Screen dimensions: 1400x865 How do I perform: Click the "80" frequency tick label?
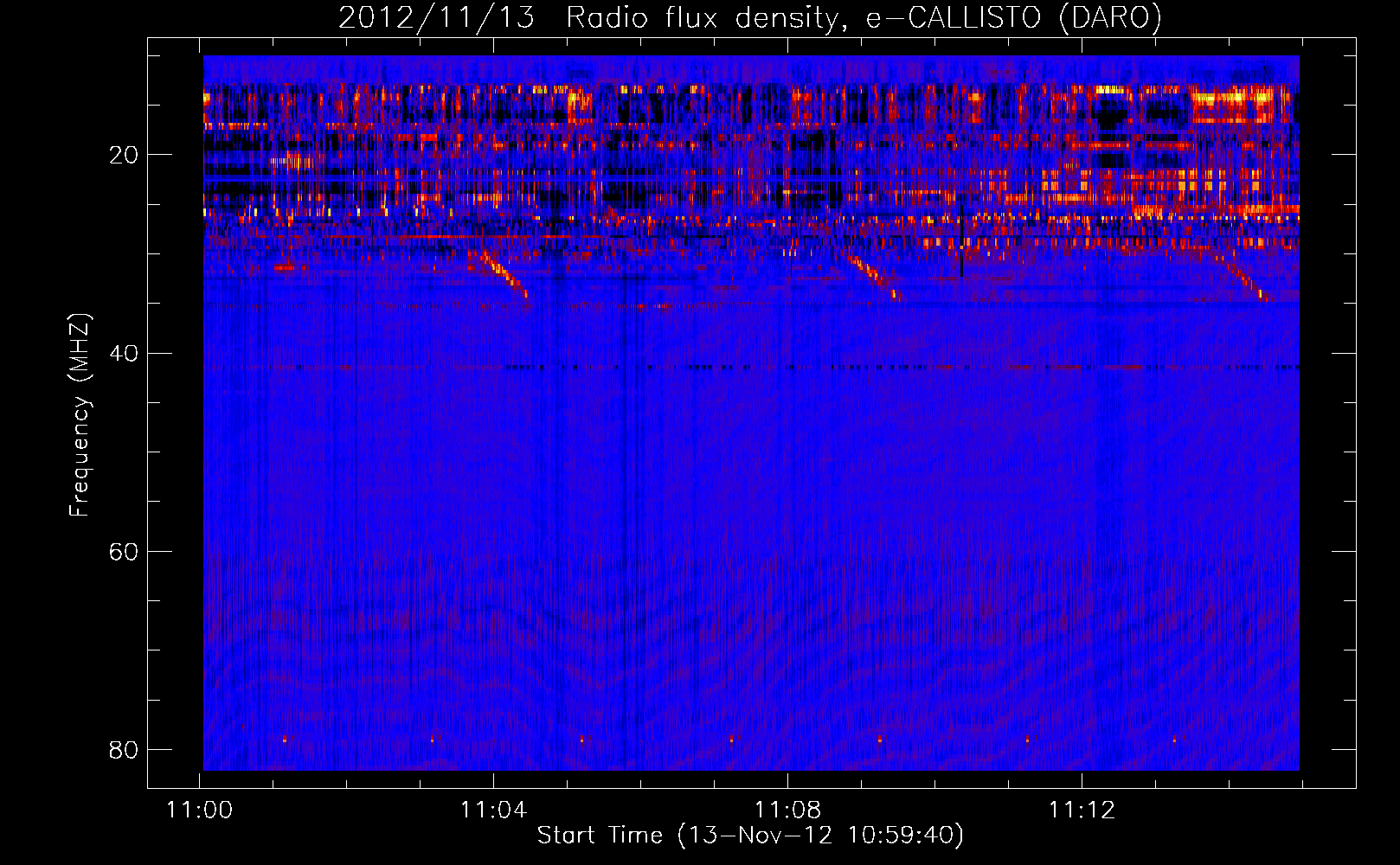pos(124,749)
